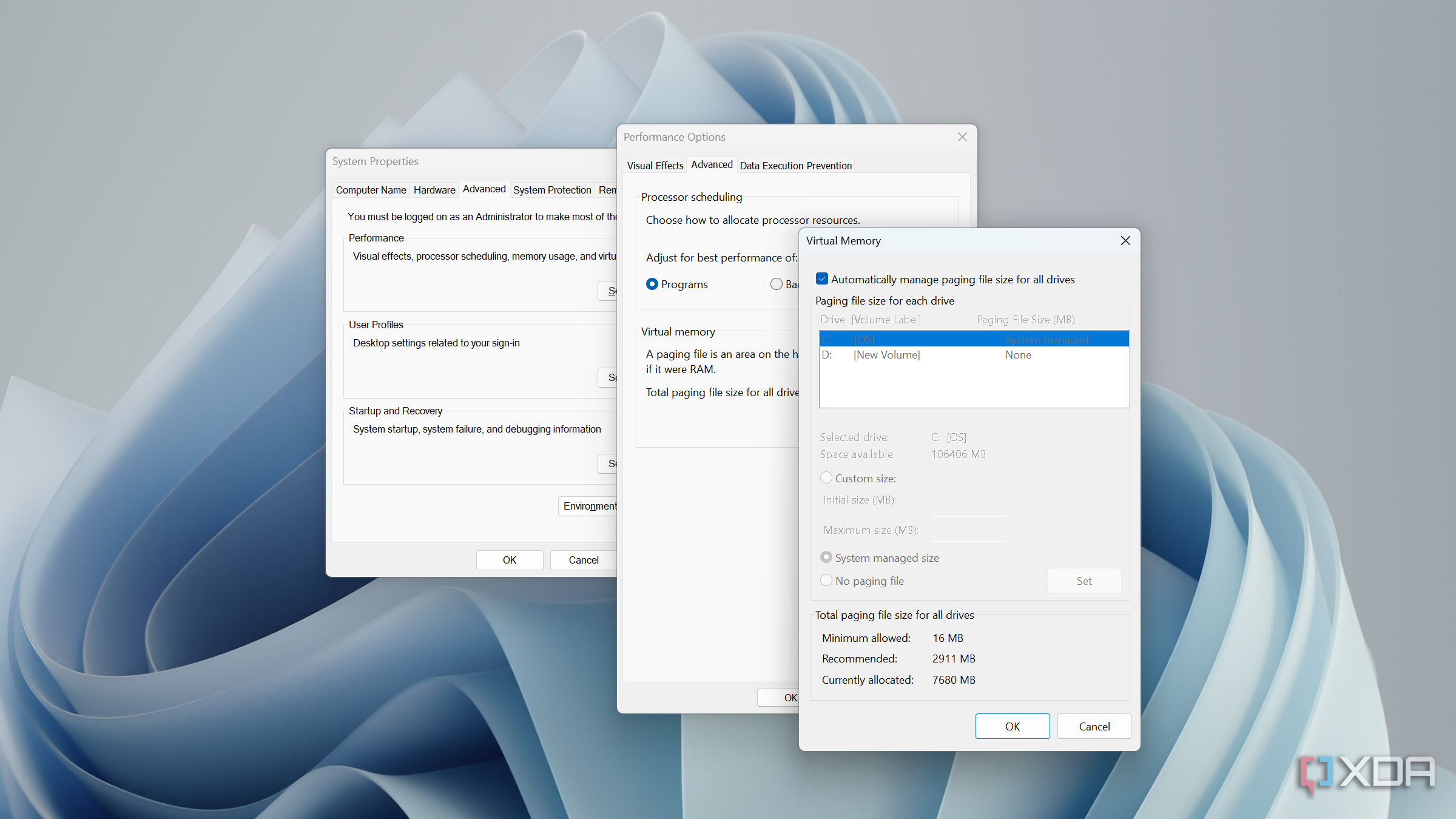Open Performance Settings button in System Properties

[x=608, y=291]
